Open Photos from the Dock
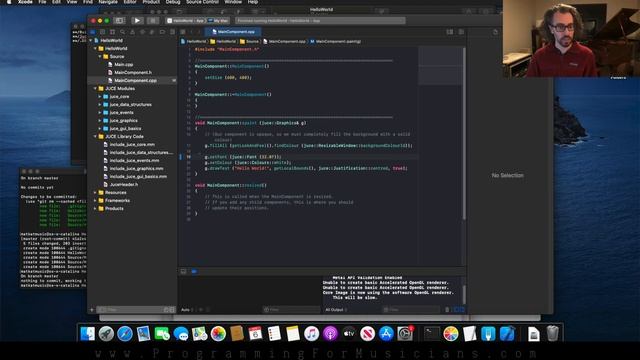Screen dimensions: 640x360 point(218,333)
